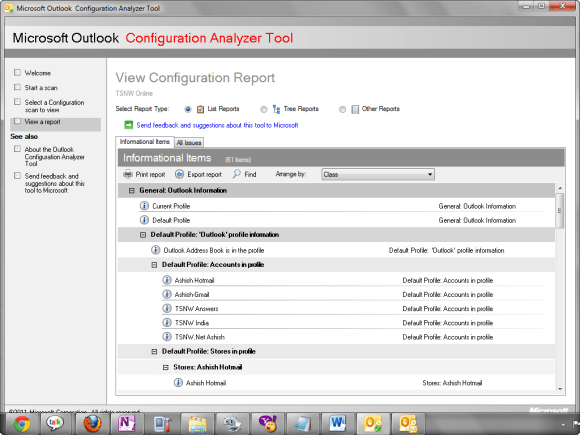Viewport: 580px width, 435px height.
Task: Click the report list scrollbar thumb
Action: coord(559,211)
